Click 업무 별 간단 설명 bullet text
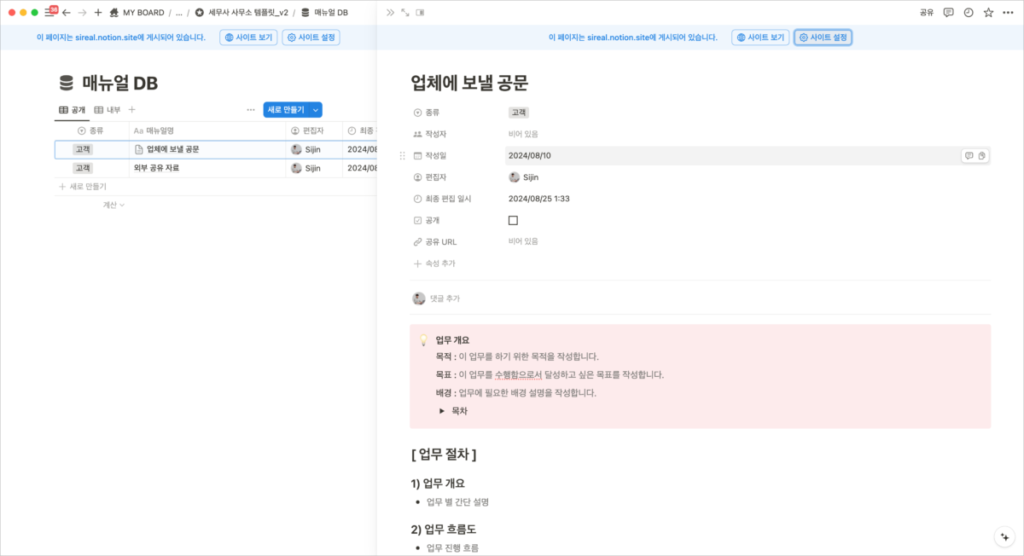Screen dimensions: 1024x556 458,502
